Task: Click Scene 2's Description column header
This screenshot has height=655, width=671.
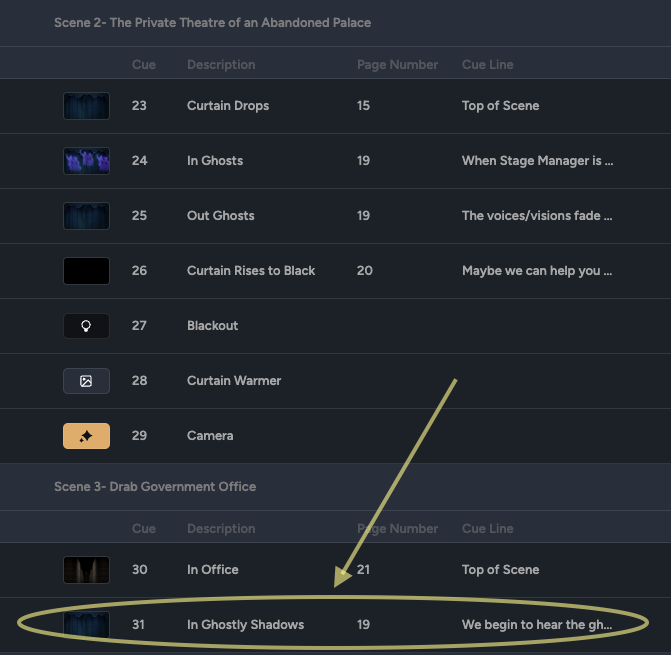Action: [221, 65]
